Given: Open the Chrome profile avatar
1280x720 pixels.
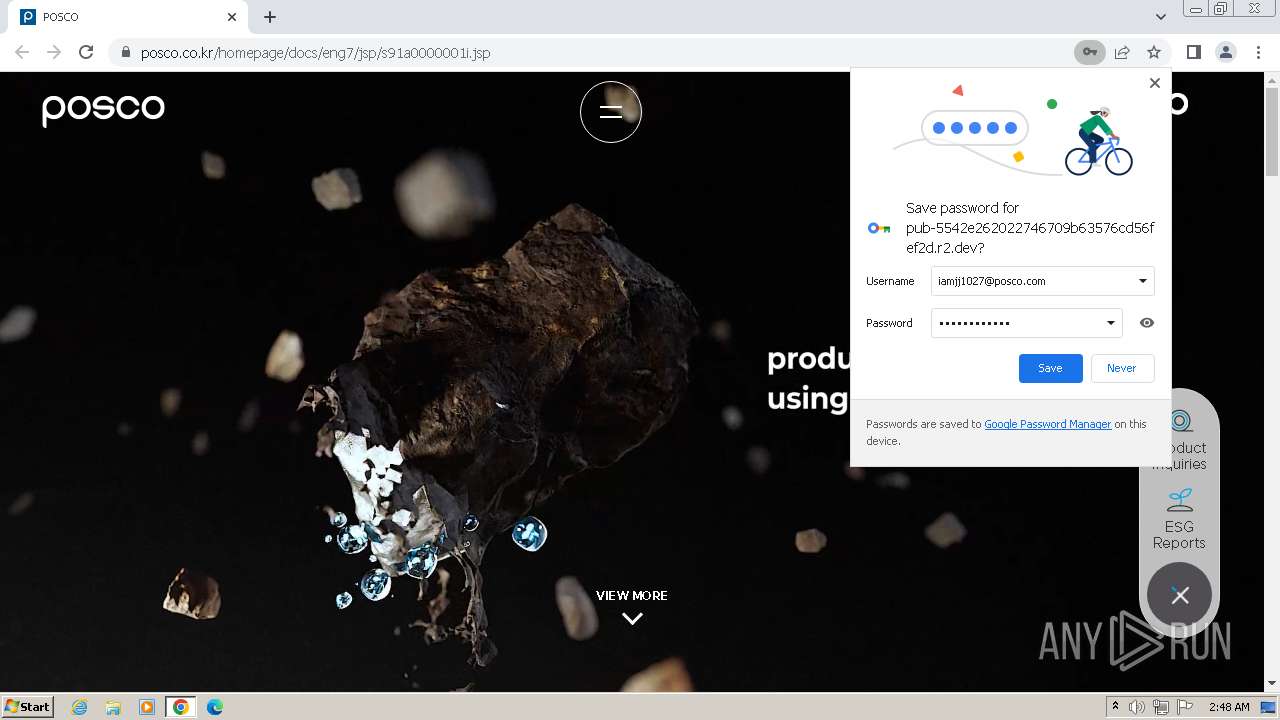Looking at the screenshot, I should 1226,52.
